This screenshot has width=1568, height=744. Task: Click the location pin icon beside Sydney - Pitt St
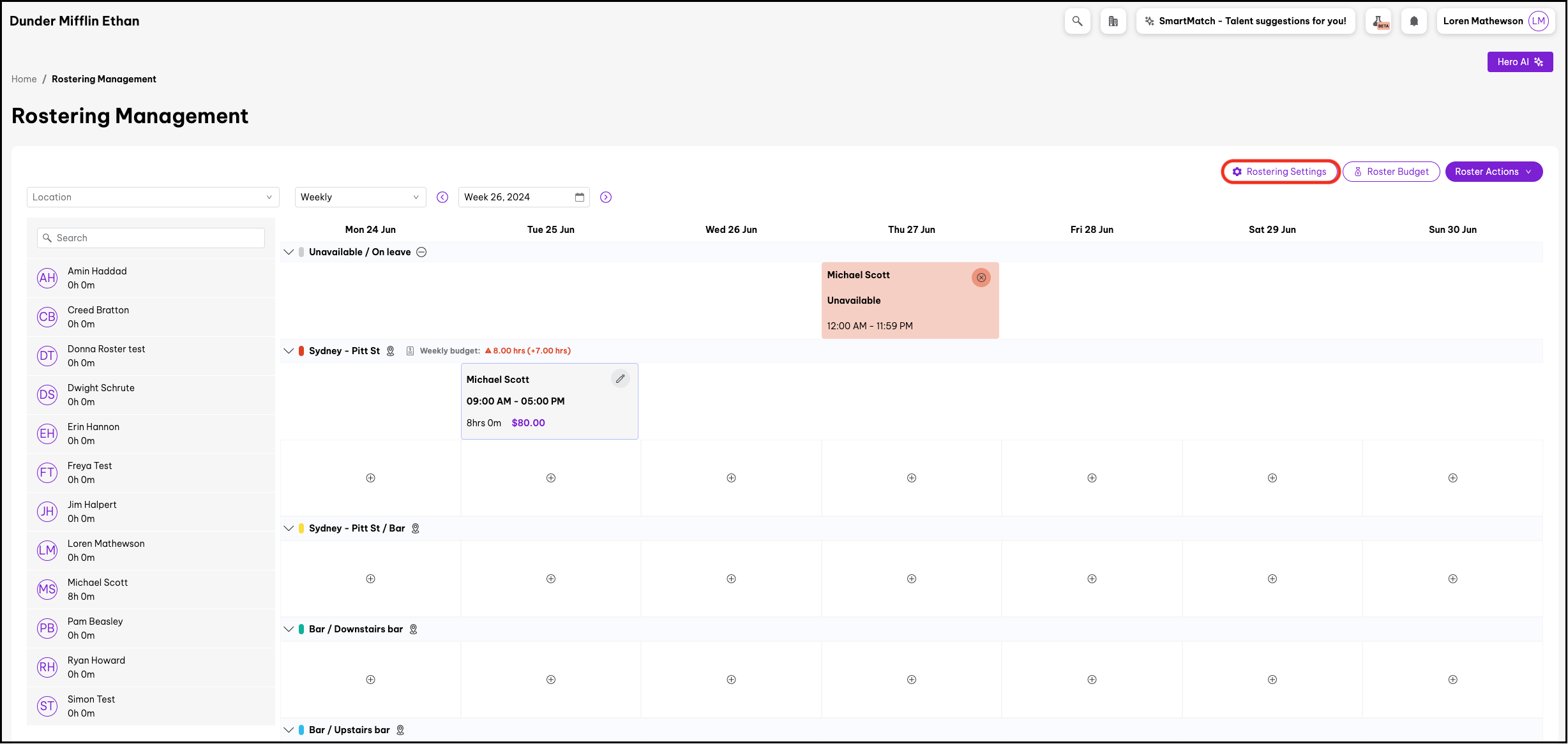[x=391, y=351]
